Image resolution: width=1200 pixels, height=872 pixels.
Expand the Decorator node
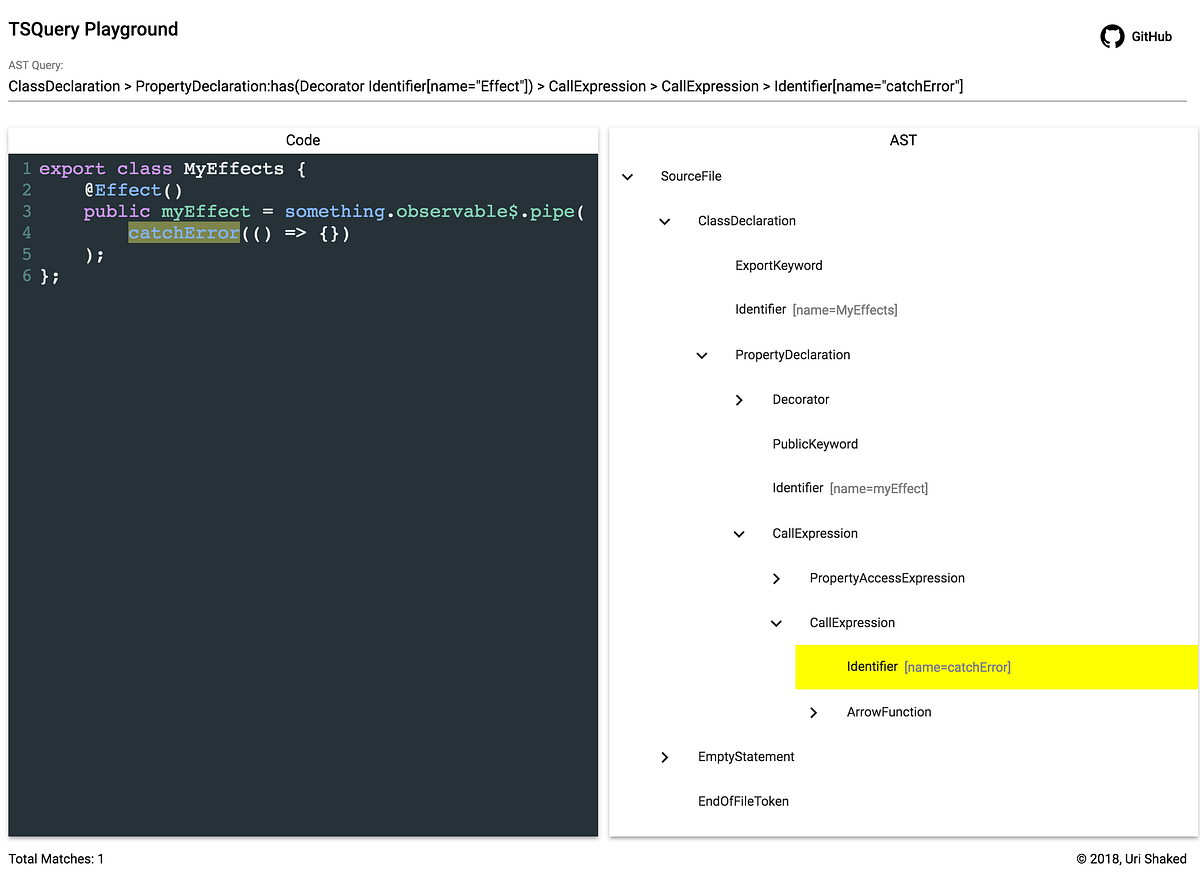739,399
